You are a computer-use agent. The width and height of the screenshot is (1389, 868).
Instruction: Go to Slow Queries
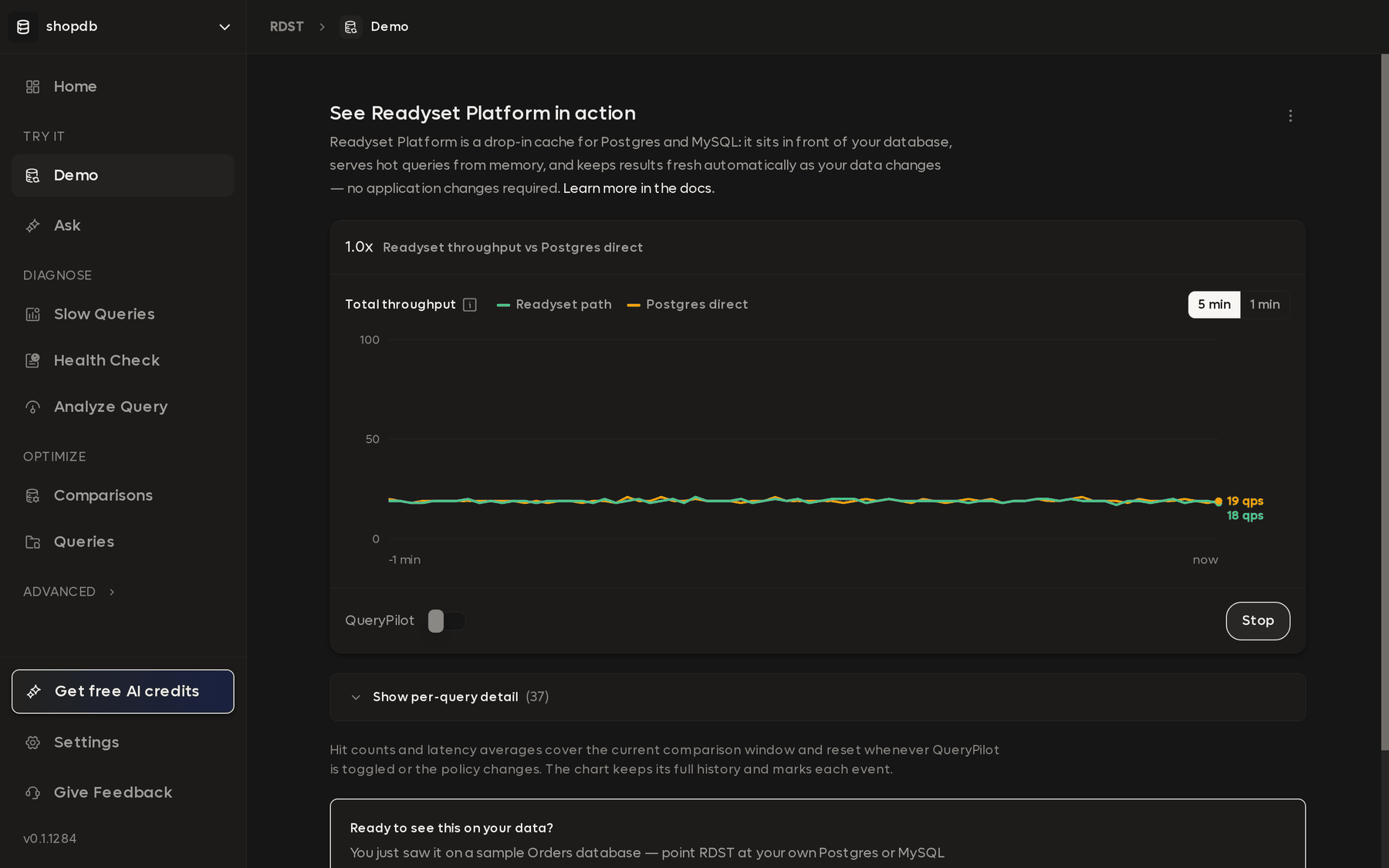123,315
